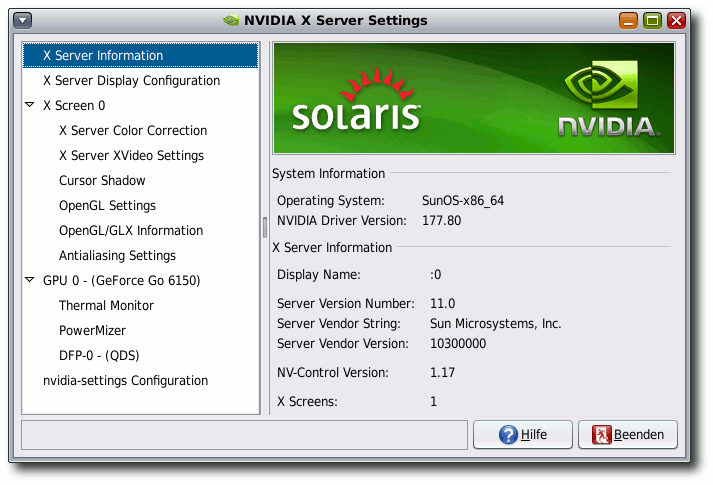Click driver version value 177.80
The image size is (713, 485).
tap(441, 220)
